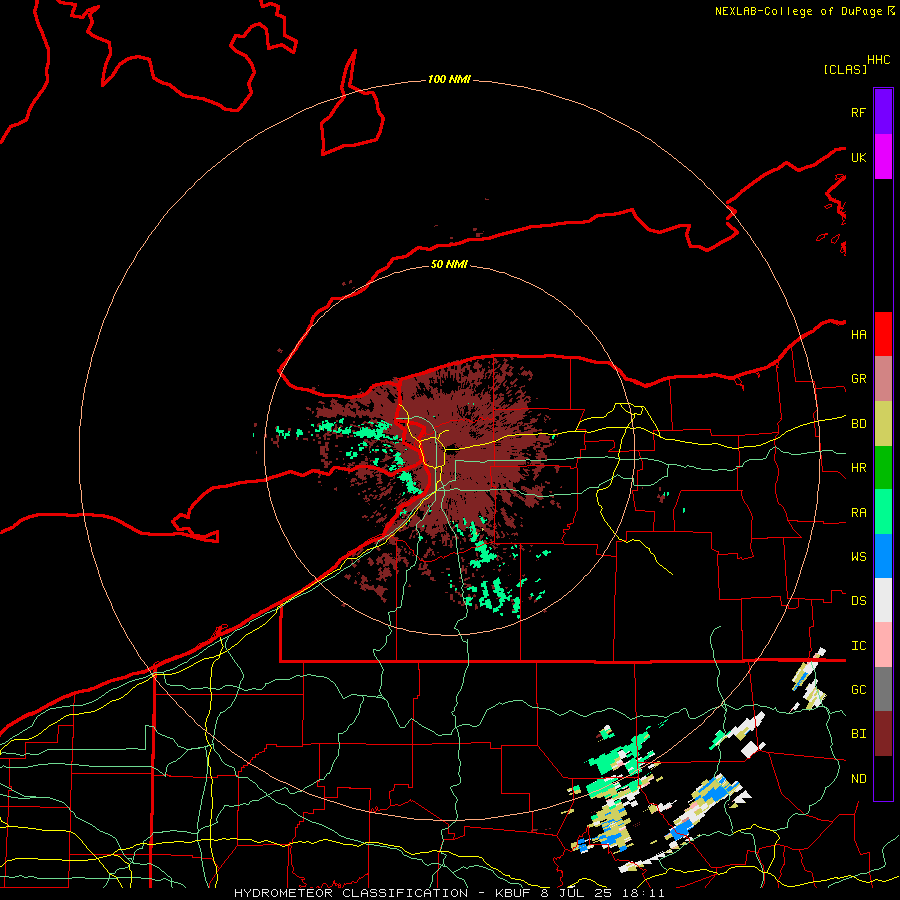Click the '100 NMI' range ring label
The image size is (900, 900).
pyautogui.click(x=449, y=79)
